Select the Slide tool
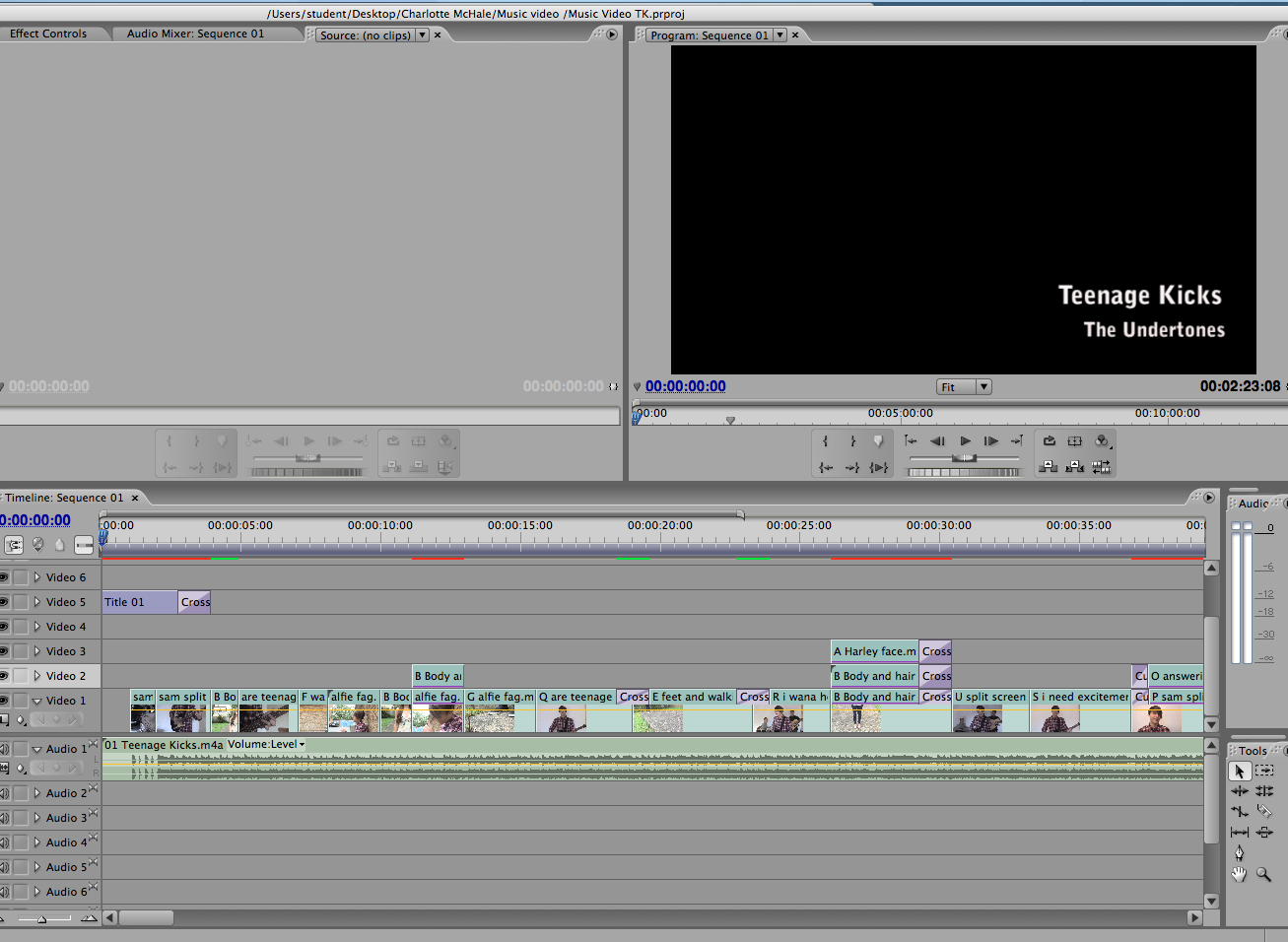Image resolution: width=1288 pixels, height=942 pixels. (1264, 833)
